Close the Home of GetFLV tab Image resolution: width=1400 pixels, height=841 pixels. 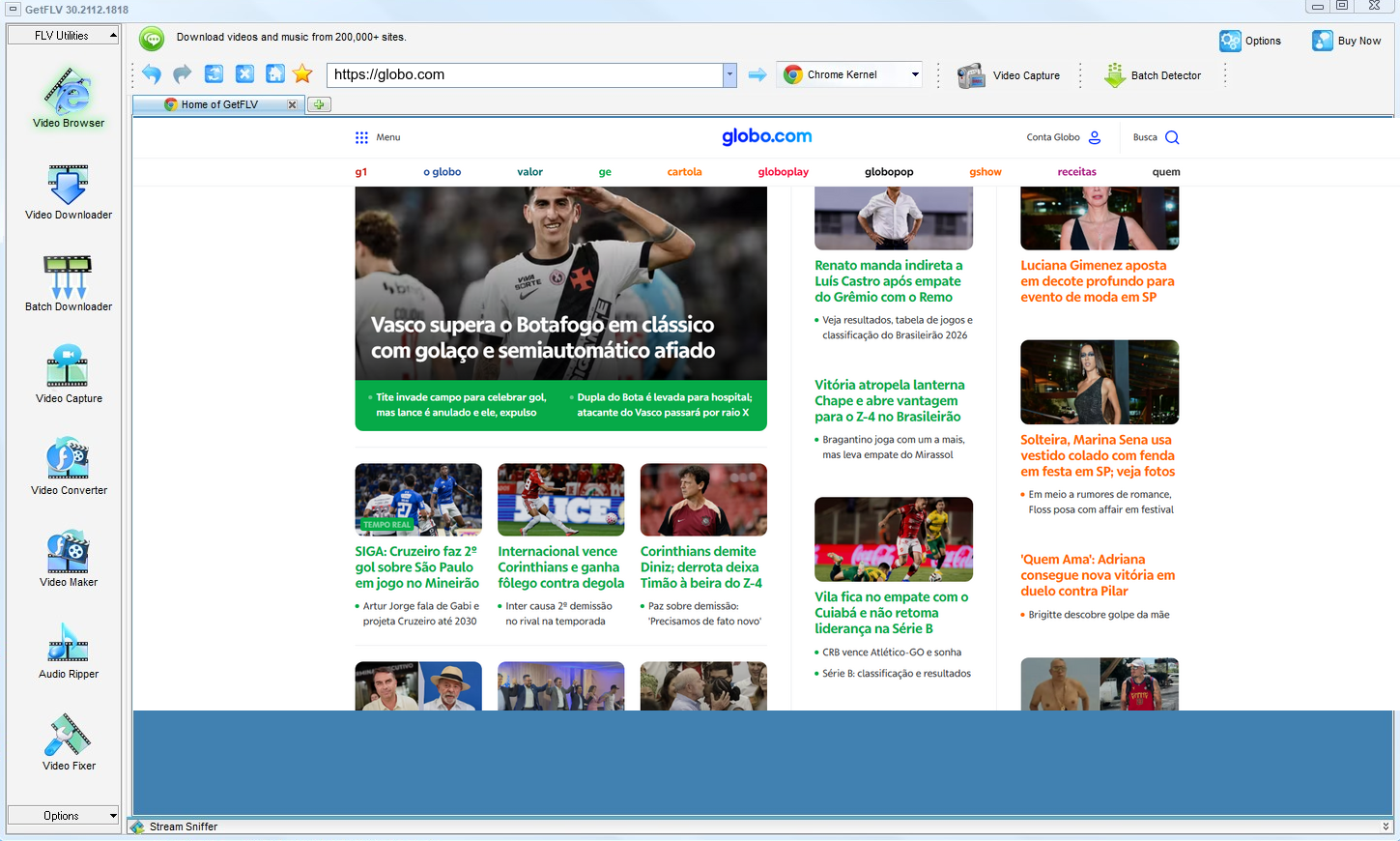tap(292, 104)
